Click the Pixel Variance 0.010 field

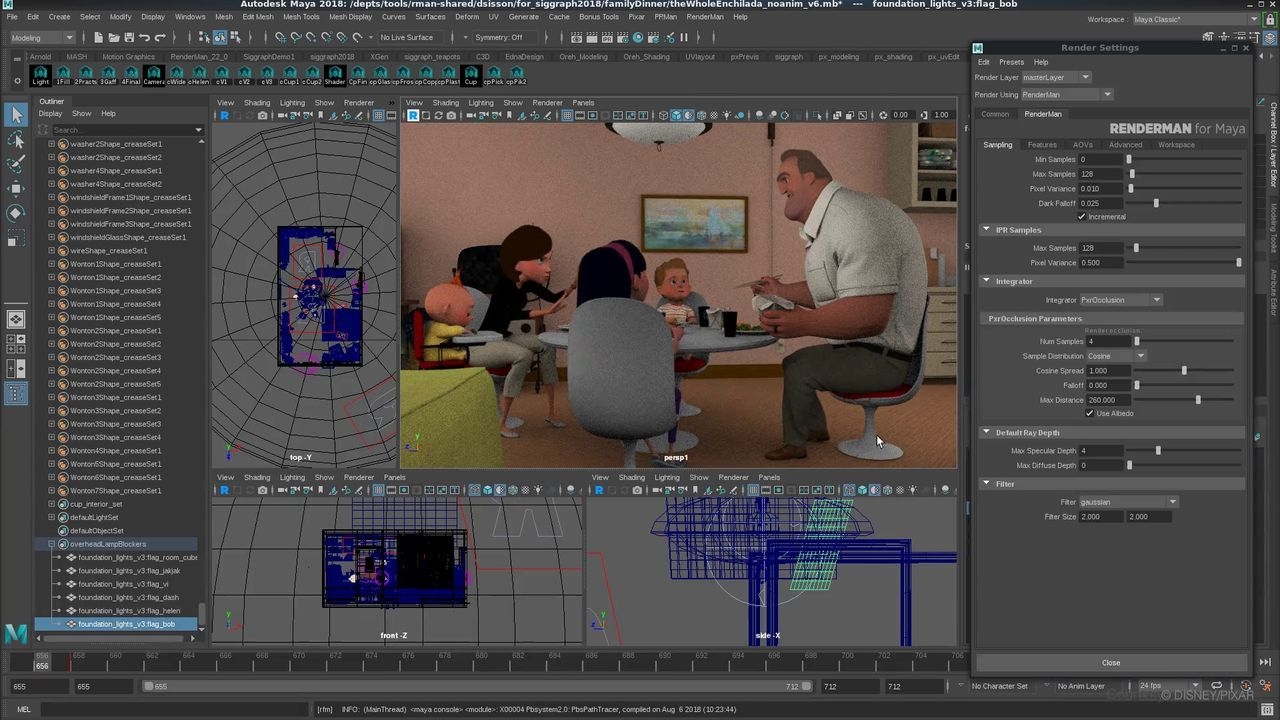click(1101, 189)
